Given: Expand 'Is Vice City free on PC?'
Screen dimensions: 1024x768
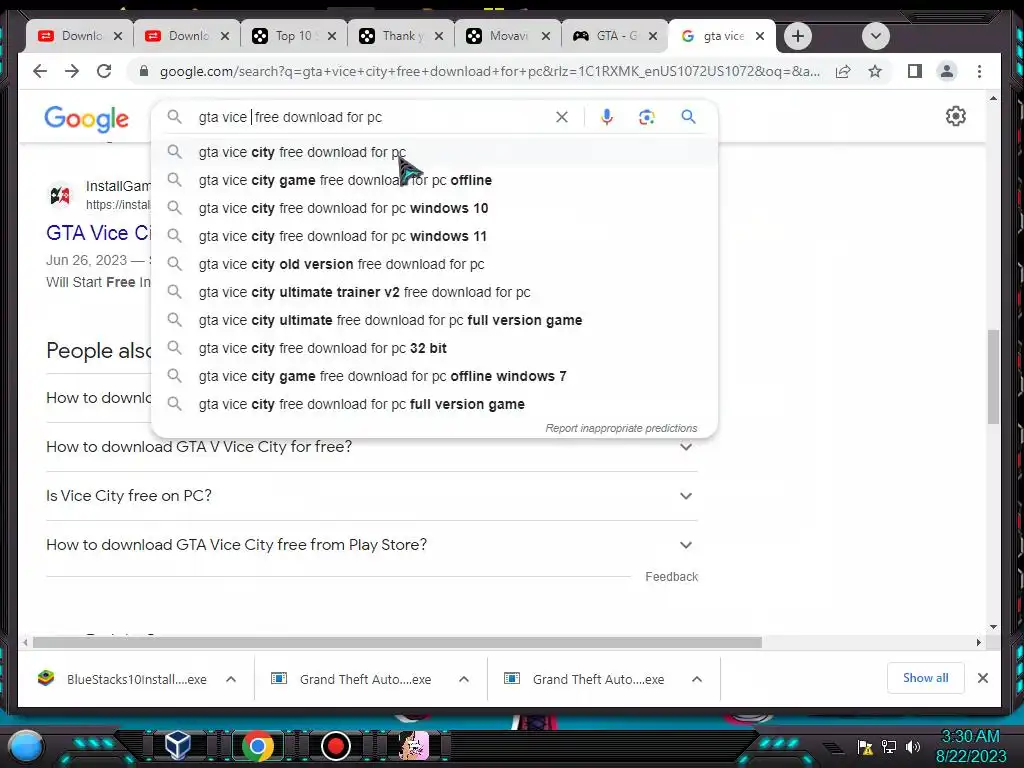Looking at the screenshot, I should point(372,496).
